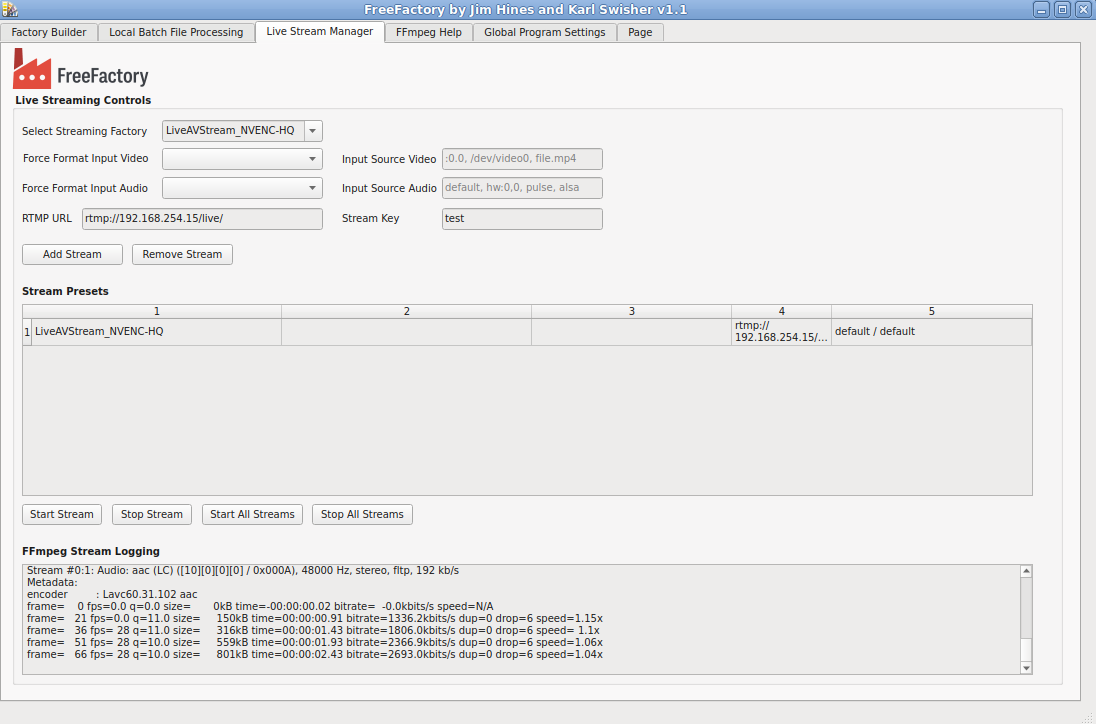Click the Stream #0:1 Audio log line
This screenshot has height=724, width=1096.
click(243, 571)
